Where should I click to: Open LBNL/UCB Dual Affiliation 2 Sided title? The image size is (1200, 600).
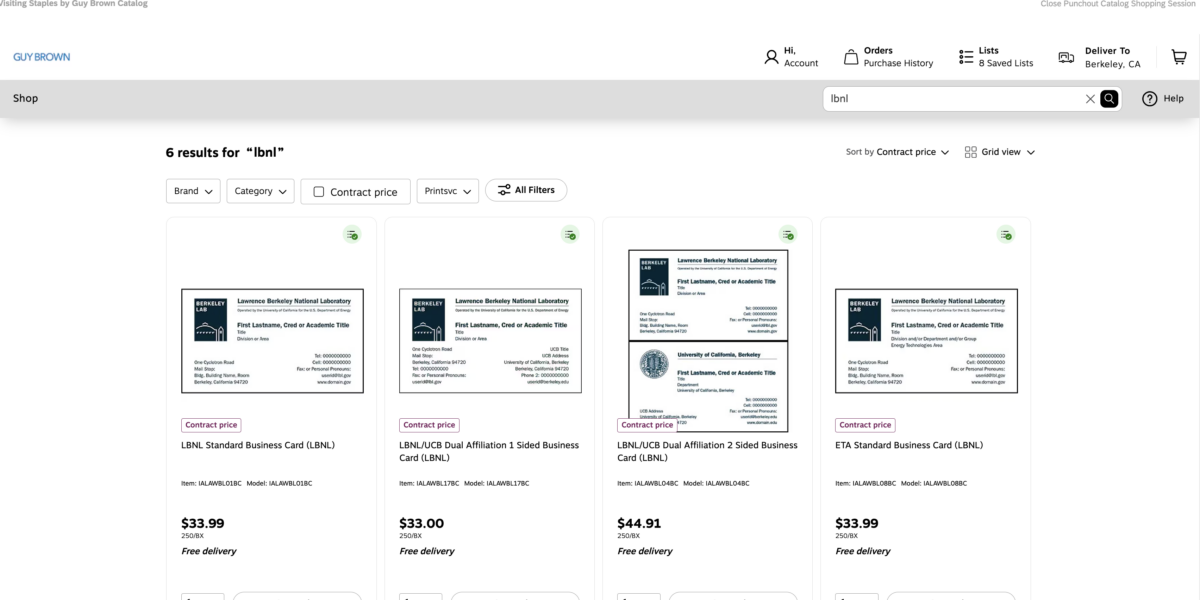click(x=707, y=451)
